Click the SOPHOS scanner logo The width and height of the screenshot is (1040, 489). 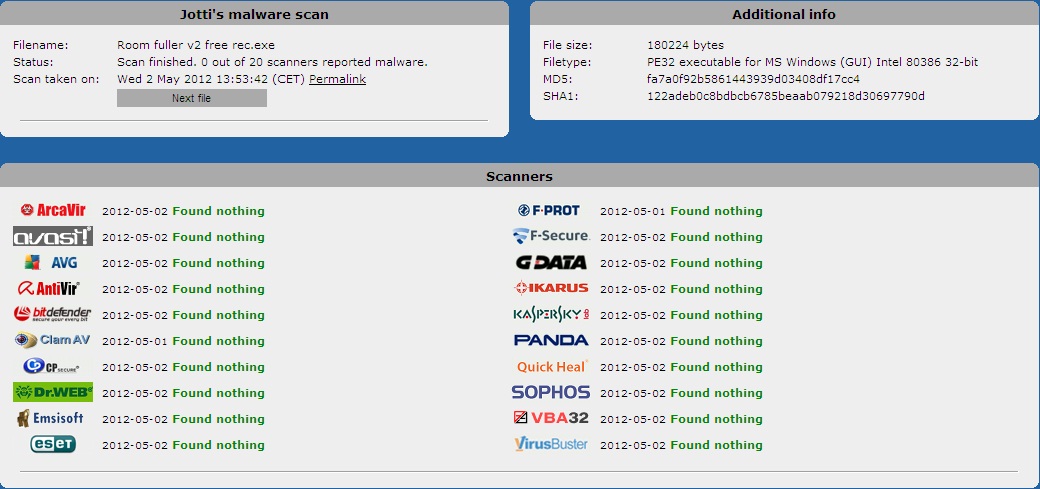click(551, 392)
